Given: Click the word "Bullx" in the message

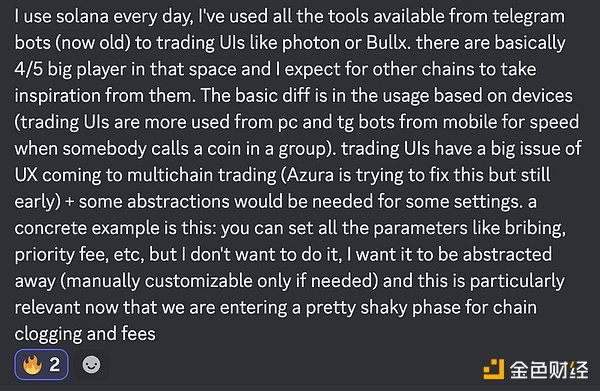Looking at the screenshot, I should point(386,43).
